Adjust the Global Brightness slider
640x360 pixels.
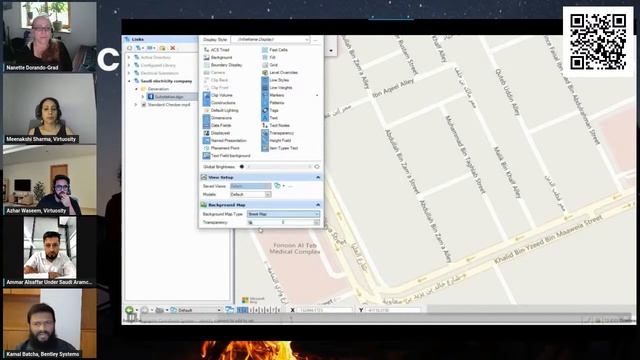(x=280, y=167)
